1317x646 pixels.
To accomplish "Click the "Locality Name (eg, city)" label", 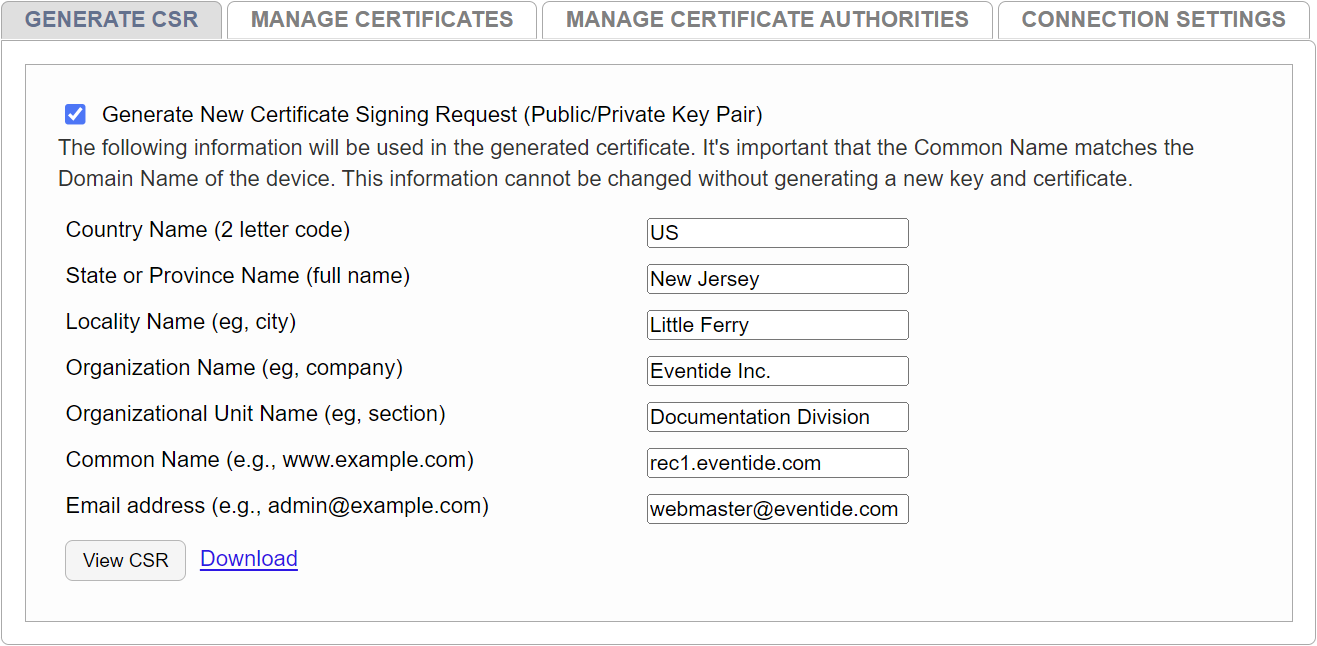I will pos(181,322).
